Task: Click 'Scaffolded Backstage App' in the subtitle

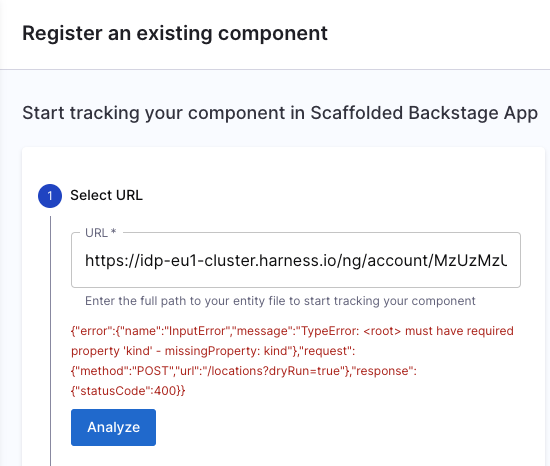Action: pyautogui.click(x=424, y=113)
